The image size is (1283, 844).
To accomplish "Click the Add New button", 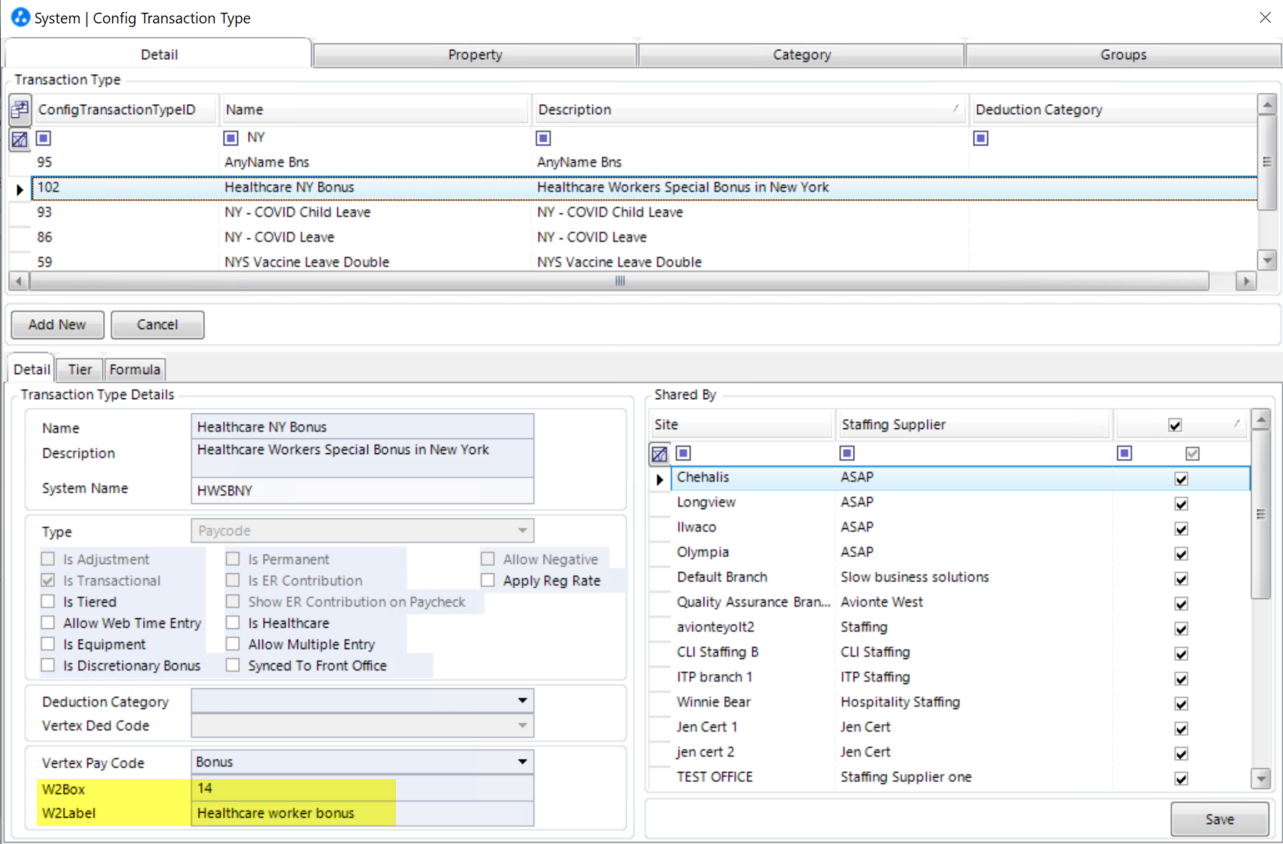I will click(57, 325).
